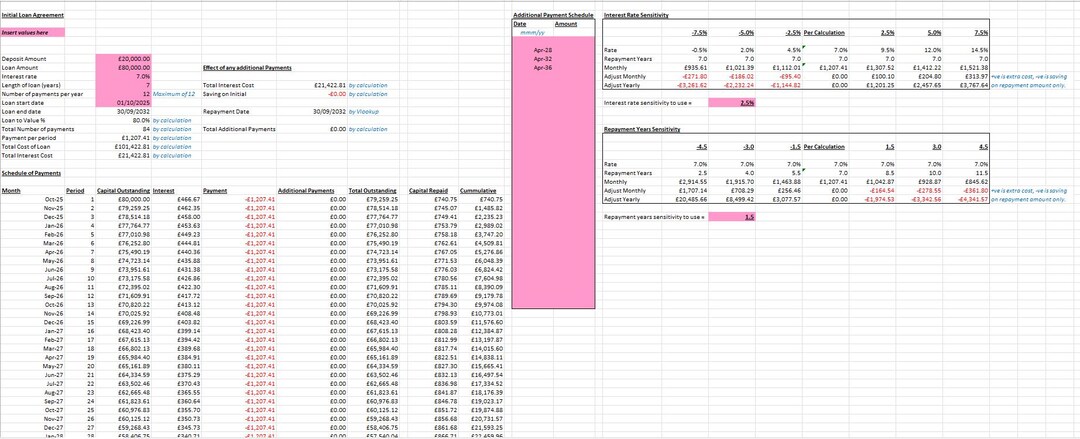Click the 'Capital Outstanding' column header
Screen dimensions: 1080x439
pos(123,190)
